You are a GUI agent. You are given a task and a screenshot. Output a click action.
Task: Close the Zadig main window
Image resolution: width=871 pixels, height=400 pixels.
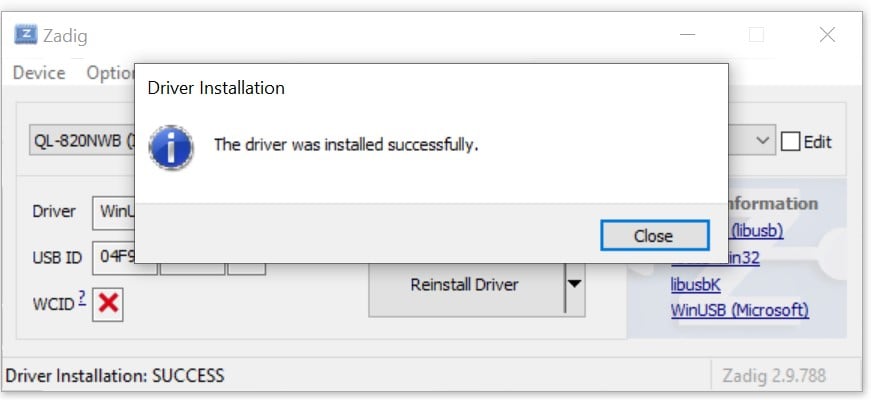pos(827,34)
